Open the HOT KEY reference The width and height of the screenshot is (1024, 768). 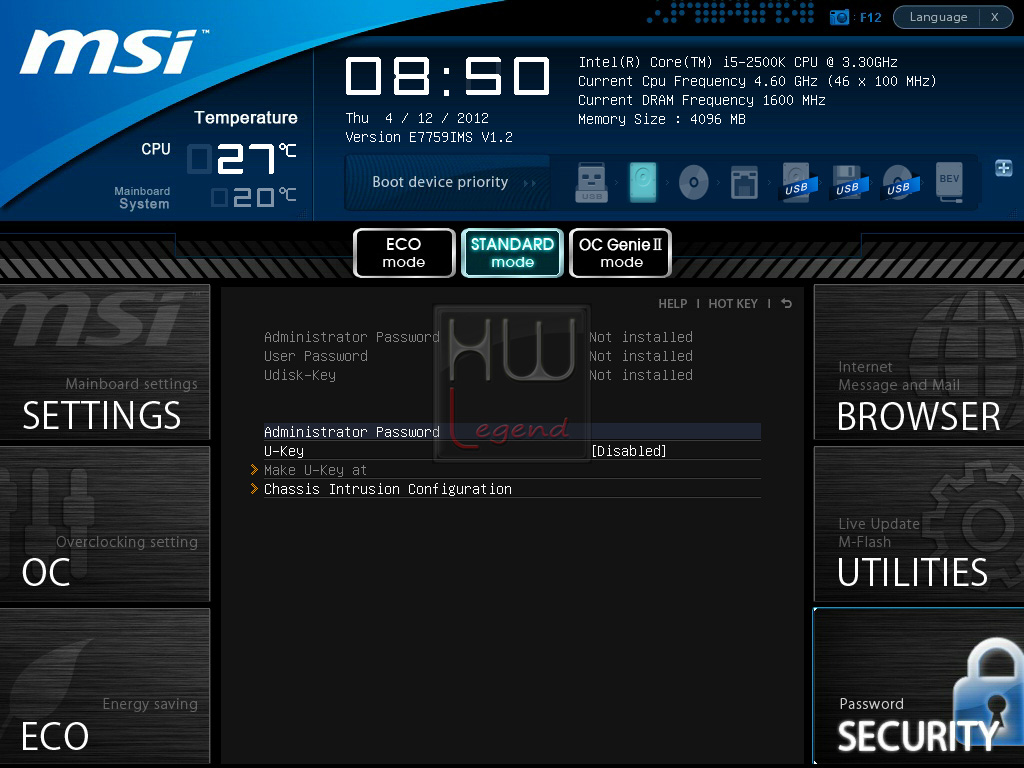pyautogui.click(x=733, y=304)
